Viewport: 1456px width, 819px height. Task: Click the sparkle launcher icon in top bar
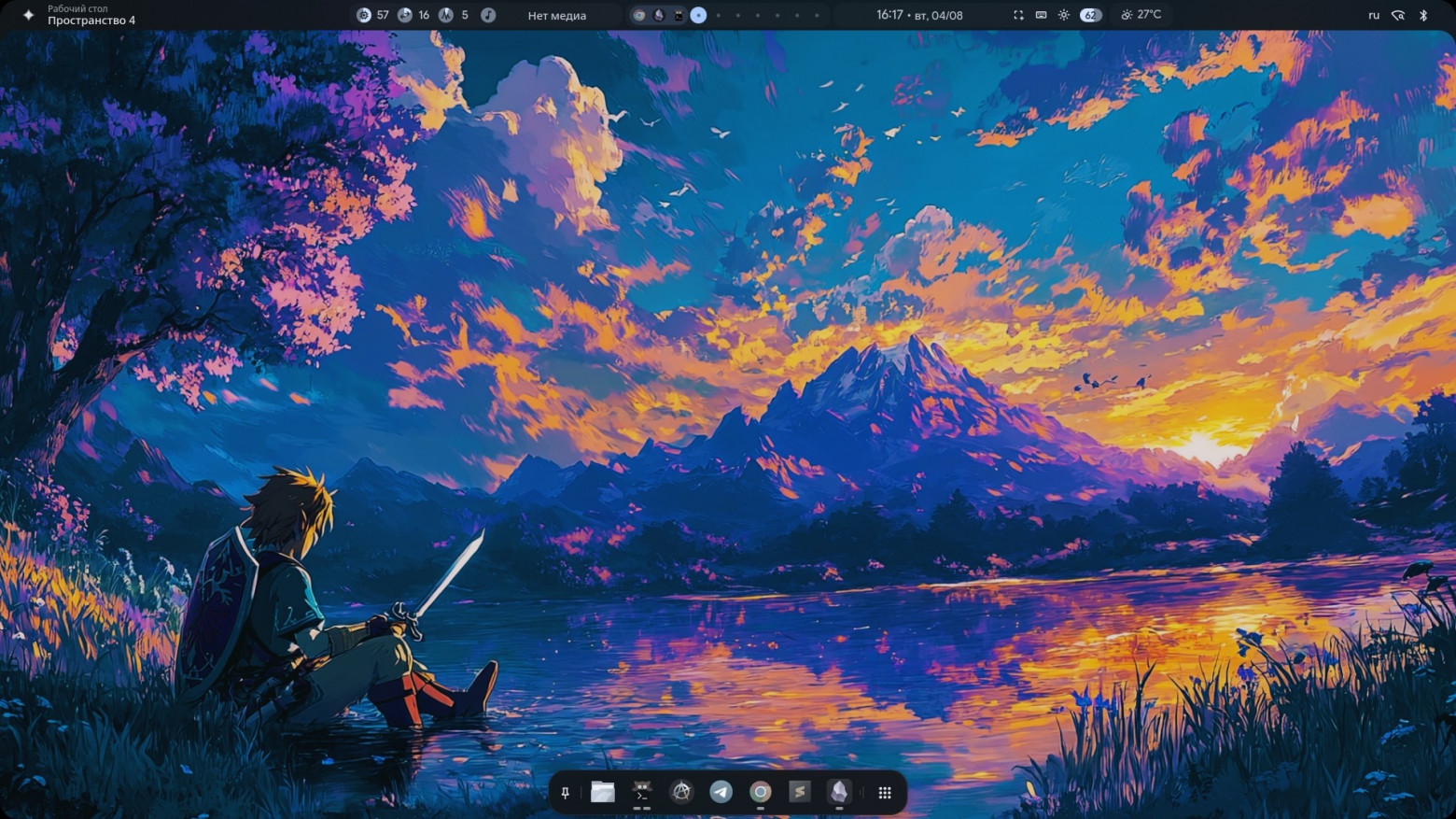pyautogui.click(x=28, y=15)
